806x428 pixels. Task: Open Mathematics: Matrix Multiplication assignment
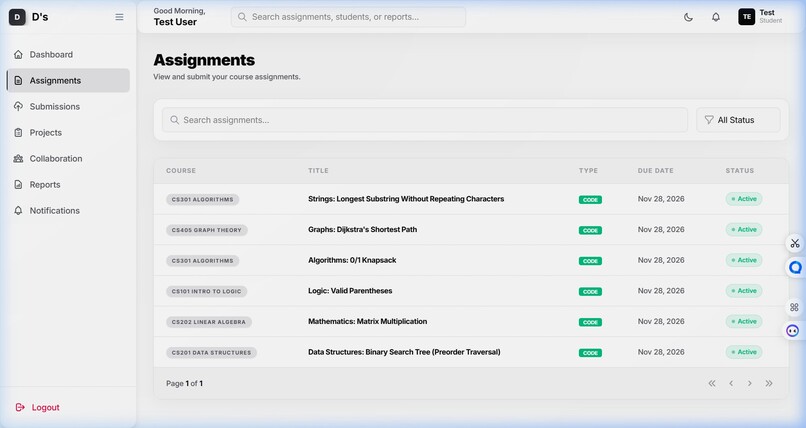click(368, 321)
